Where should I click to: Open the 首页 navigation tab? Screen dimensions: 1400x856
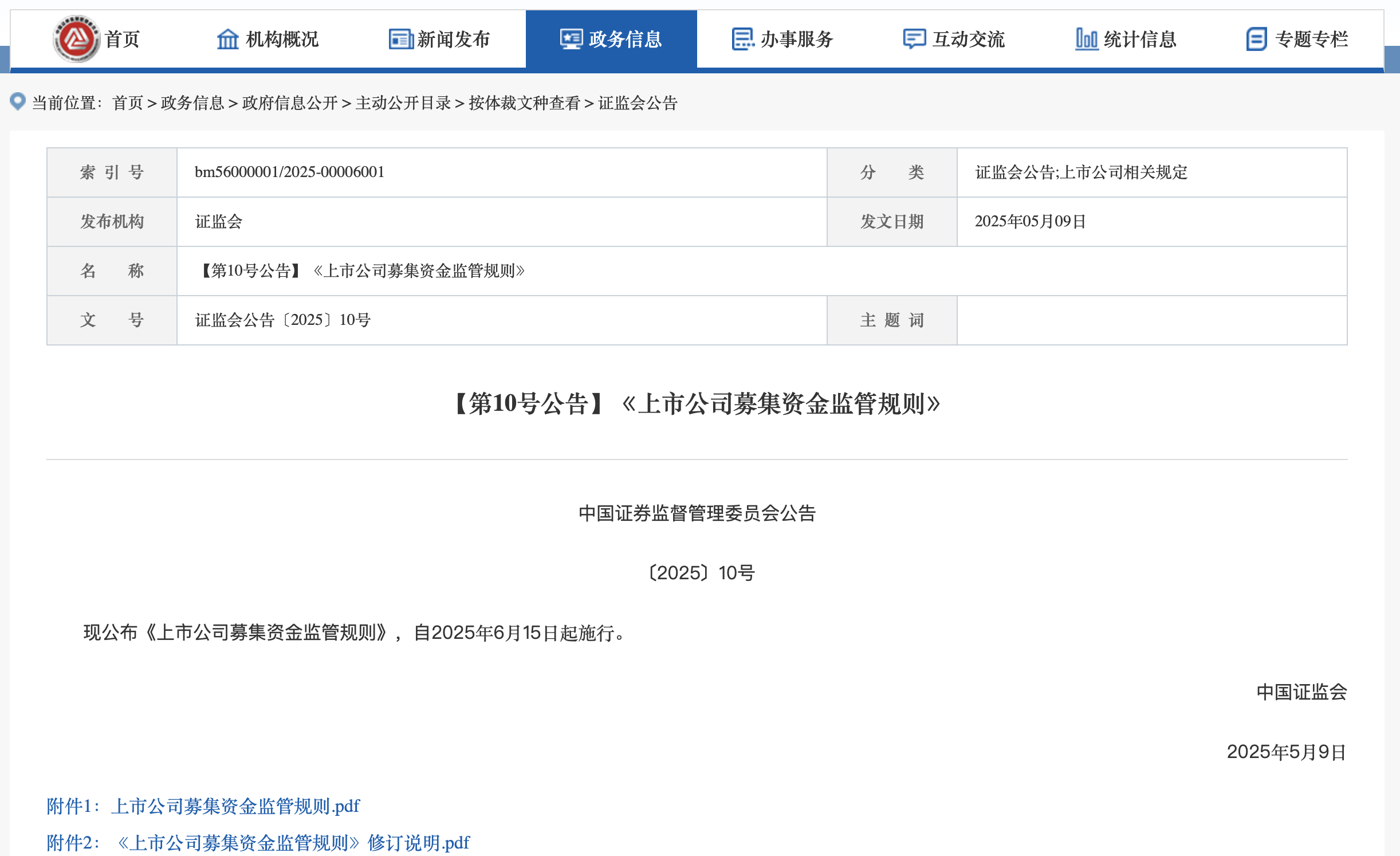point(122,39)
